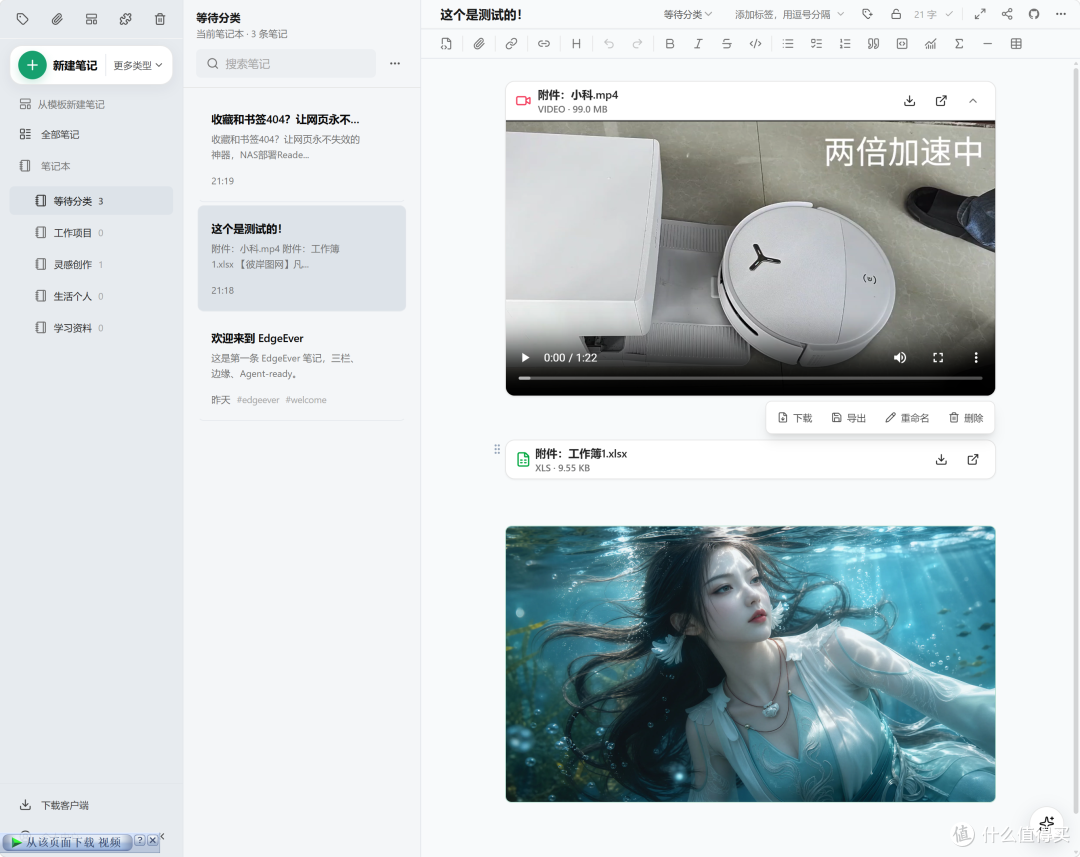Select 导出 in the attachment popup menu

click(849, 418)
